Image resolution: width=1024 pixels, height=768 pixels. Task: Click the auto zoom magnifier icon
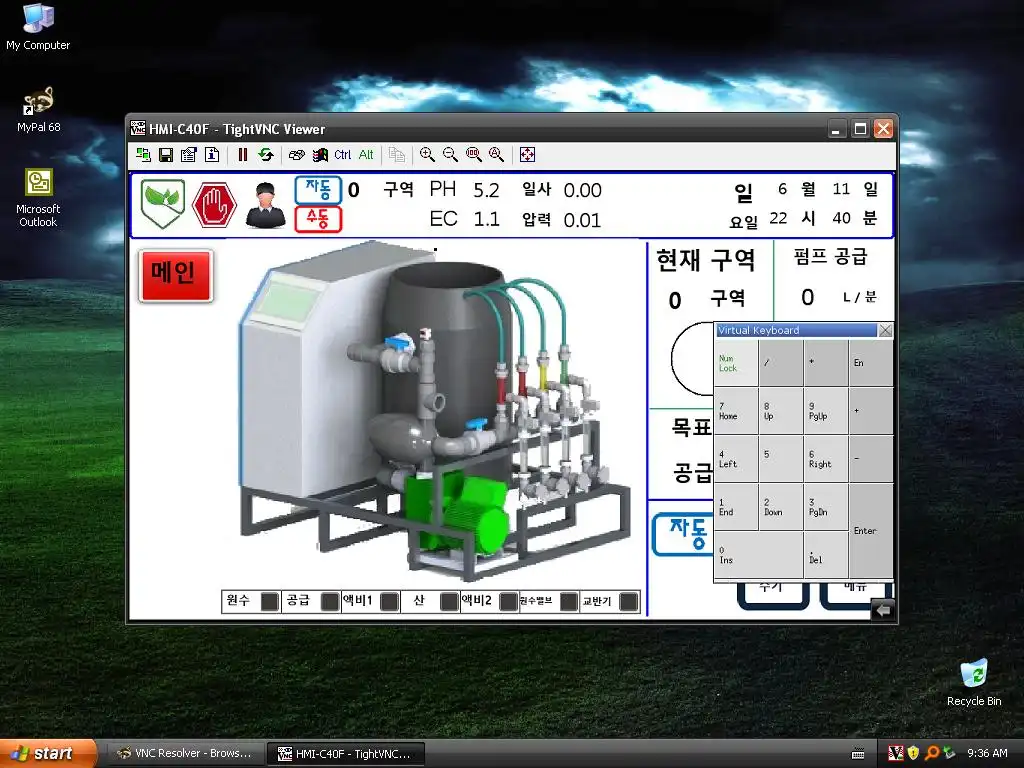[496, 155]
